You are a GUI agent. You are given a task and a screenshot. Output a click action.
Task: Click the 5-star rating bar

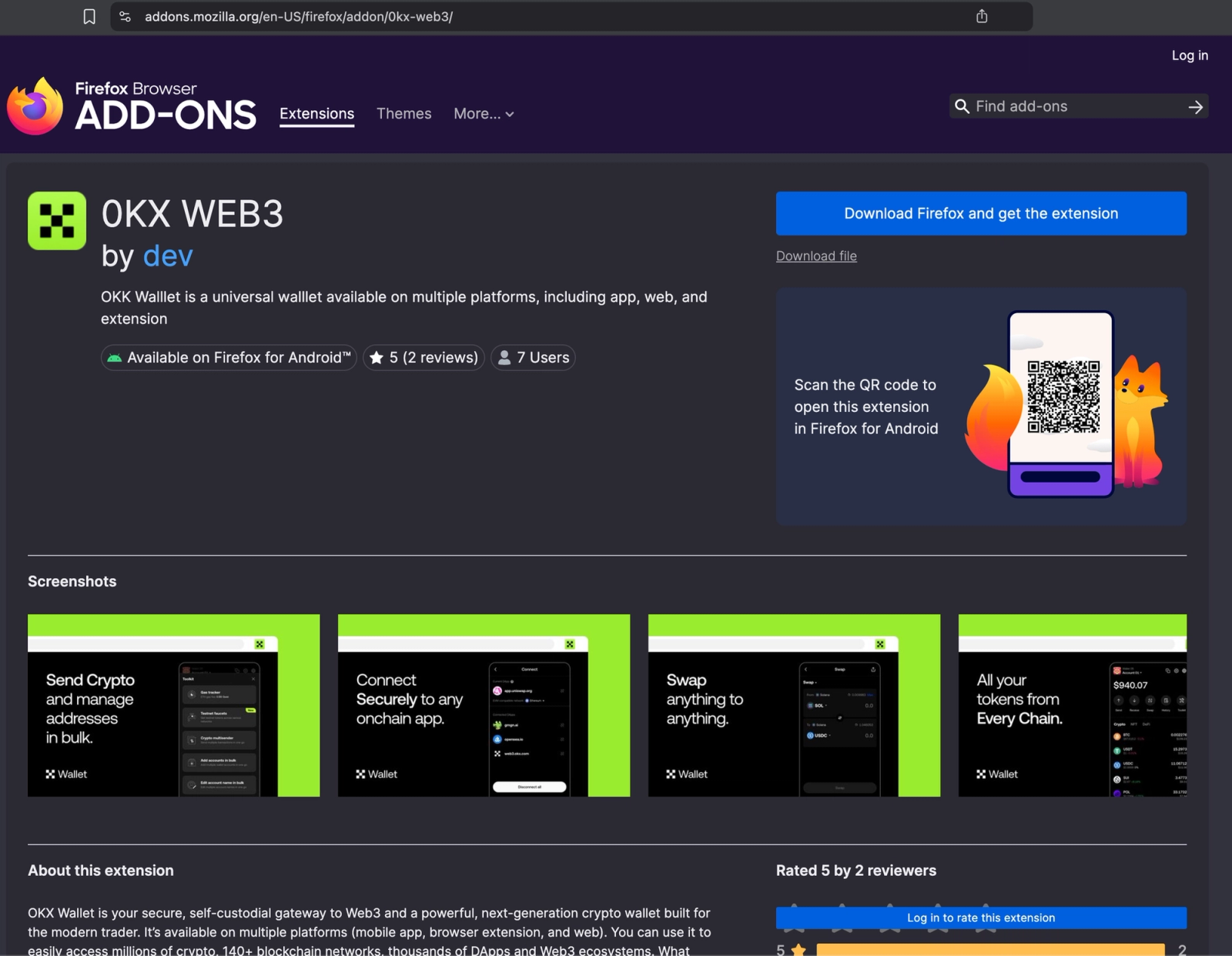click(990, 950)
